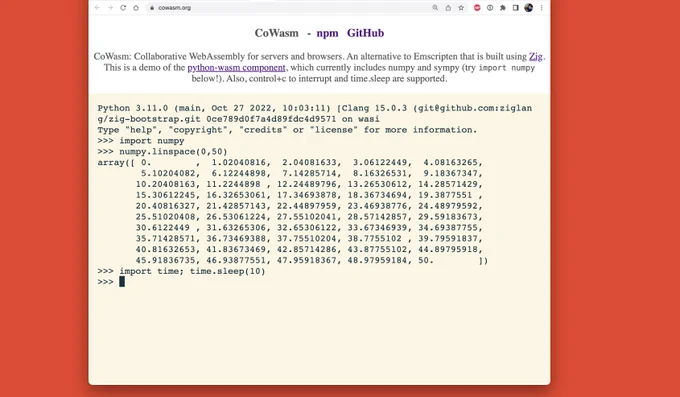Open the GitHub link in the header
680x397 pixels.
[x=365, y=33]
